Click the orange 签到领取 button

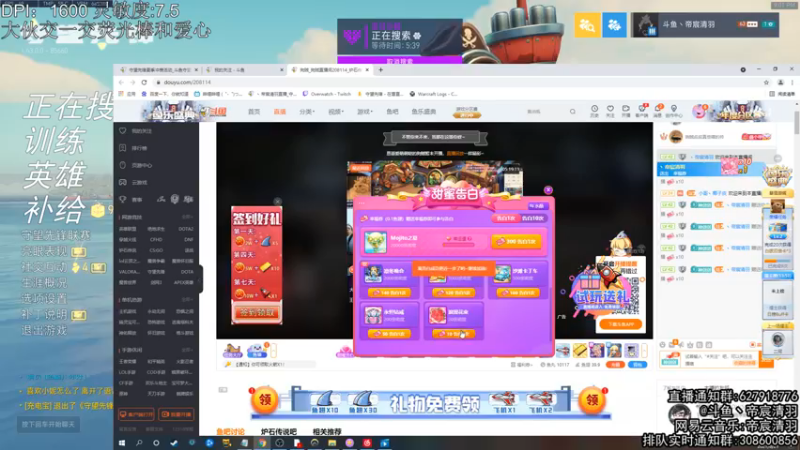257,312
